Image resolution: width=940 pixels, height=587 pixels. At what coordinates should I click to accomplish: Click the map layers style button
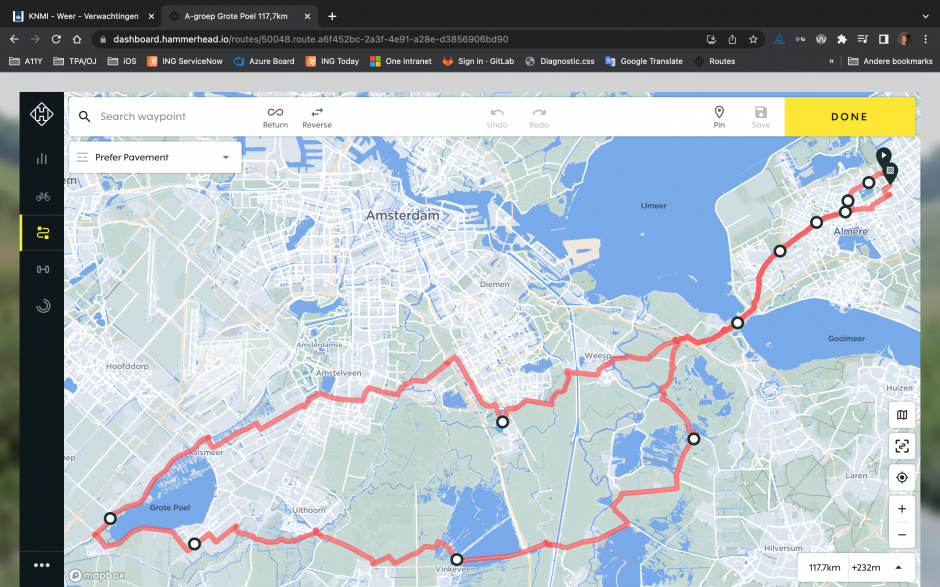(x=902, y=415)
